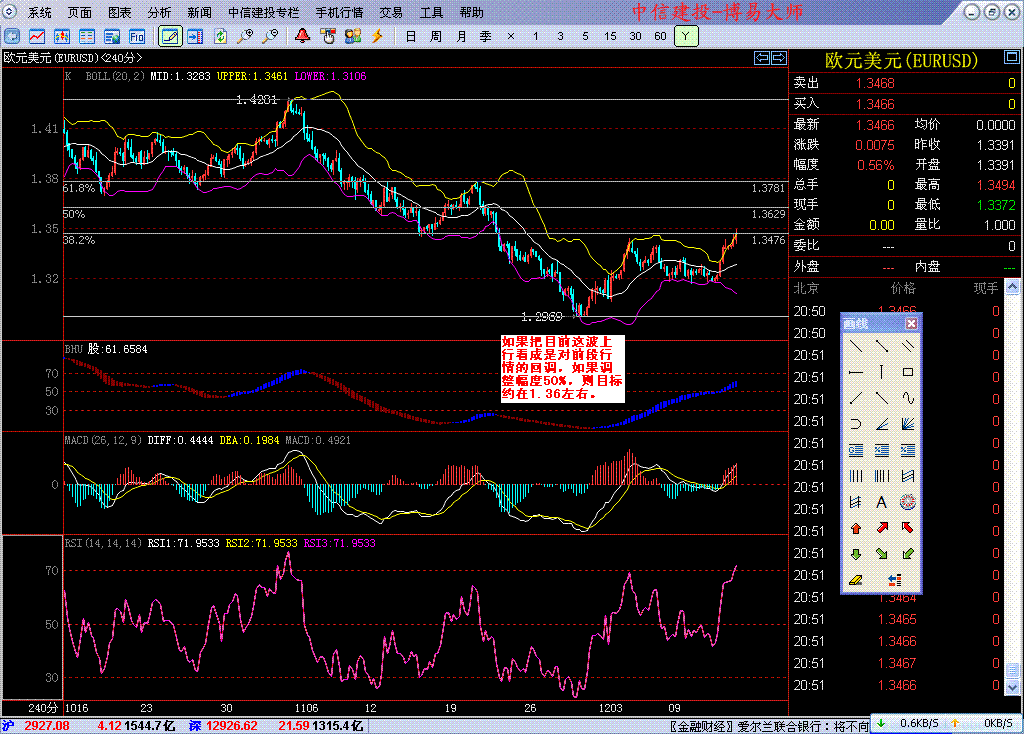Image resolution: width=1024 pixels, height=734 pixels.
Task: Open the 中信建投专栏 menu
Action: [x=263, y=12]
